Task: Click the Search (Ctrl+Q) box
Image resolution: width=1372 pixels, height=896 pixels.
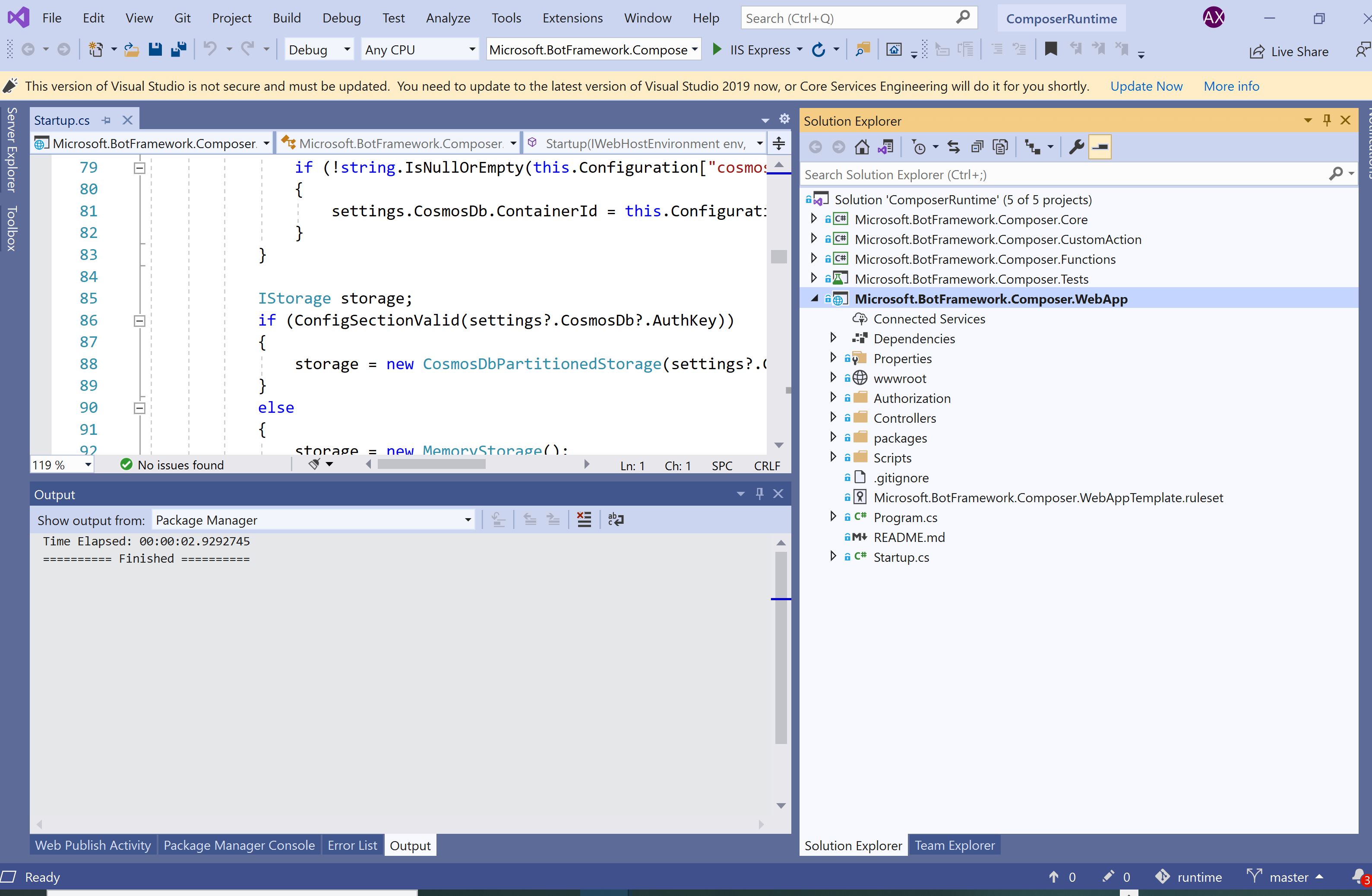Action: coord(859,18)
